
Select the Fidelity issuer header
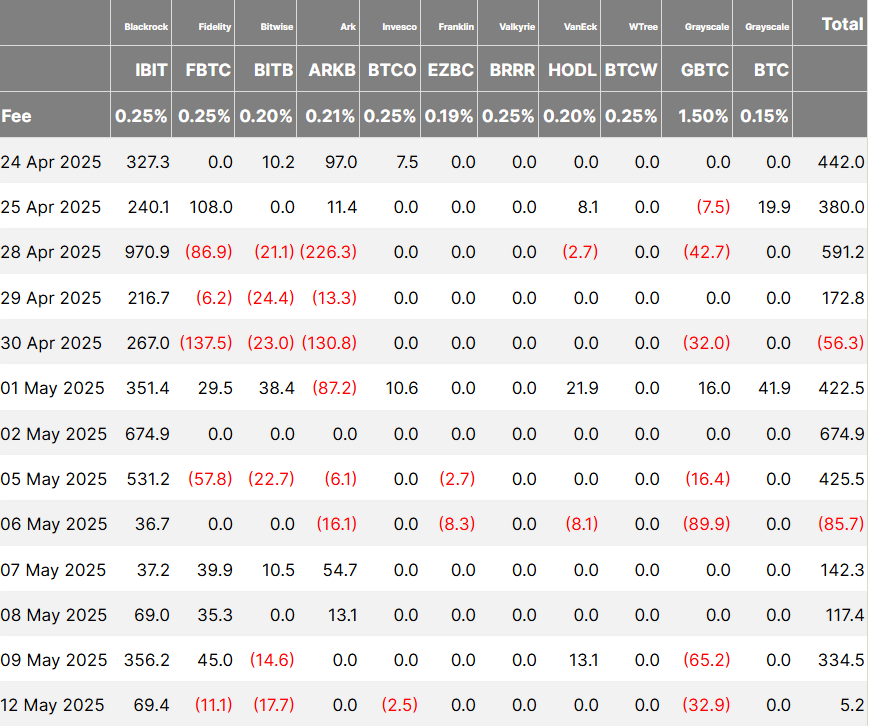pyautogui.click(x=214, y=27)
